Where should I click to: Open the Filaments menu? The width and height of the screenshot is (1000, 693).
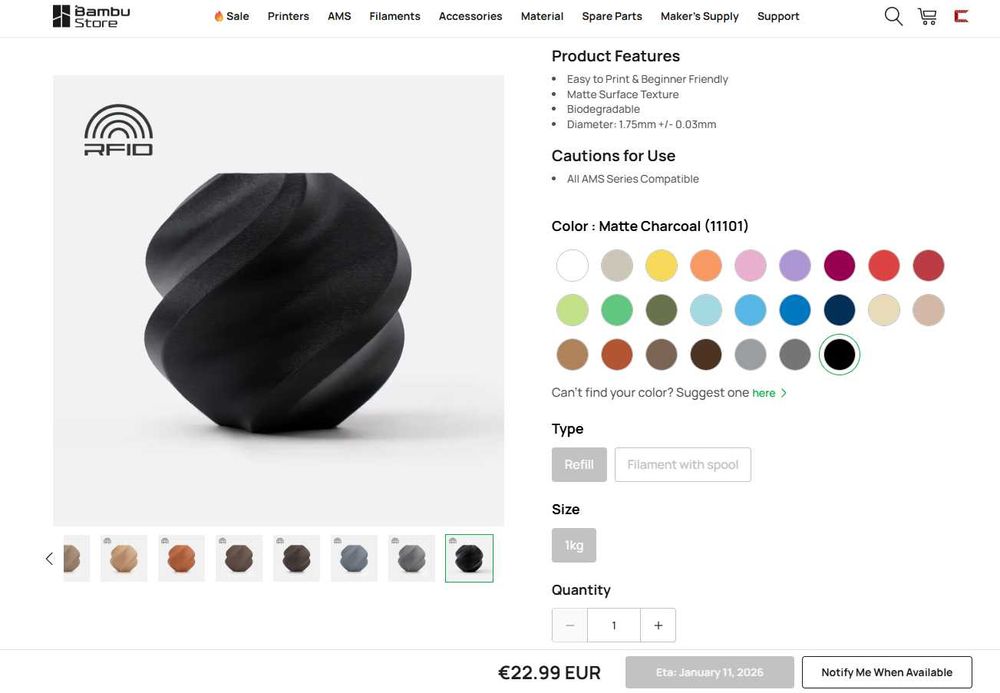[x=394, y=16]
